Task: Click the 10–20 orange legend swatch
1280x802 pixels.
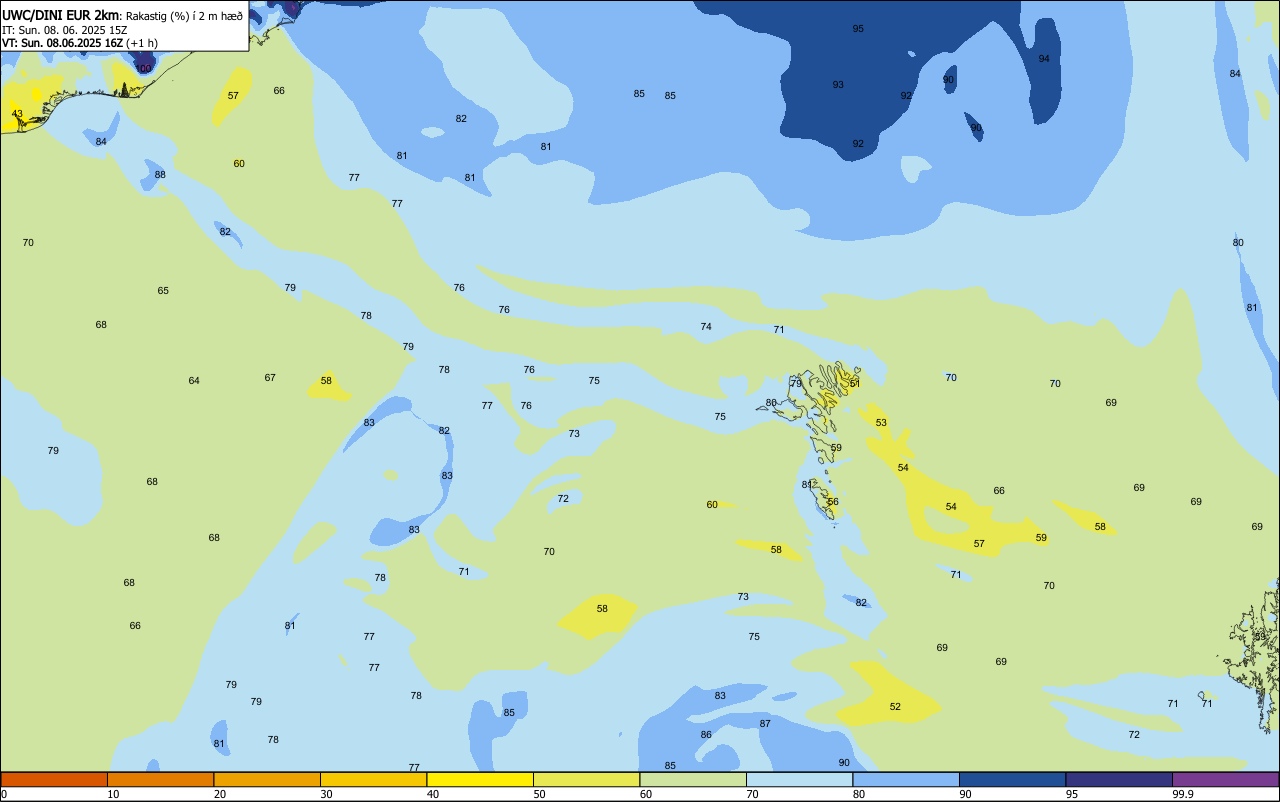Action: 160,779
